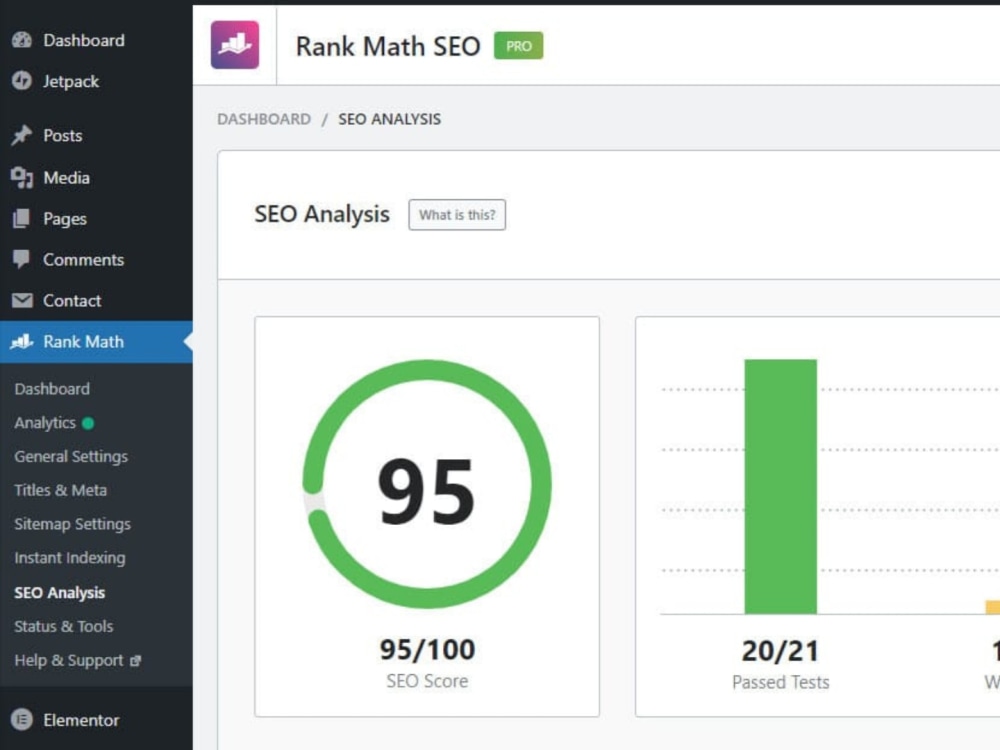Screen dimensions: 1000x750
Task: Open Instant Indexing submenu
Action: coord(70,558)
